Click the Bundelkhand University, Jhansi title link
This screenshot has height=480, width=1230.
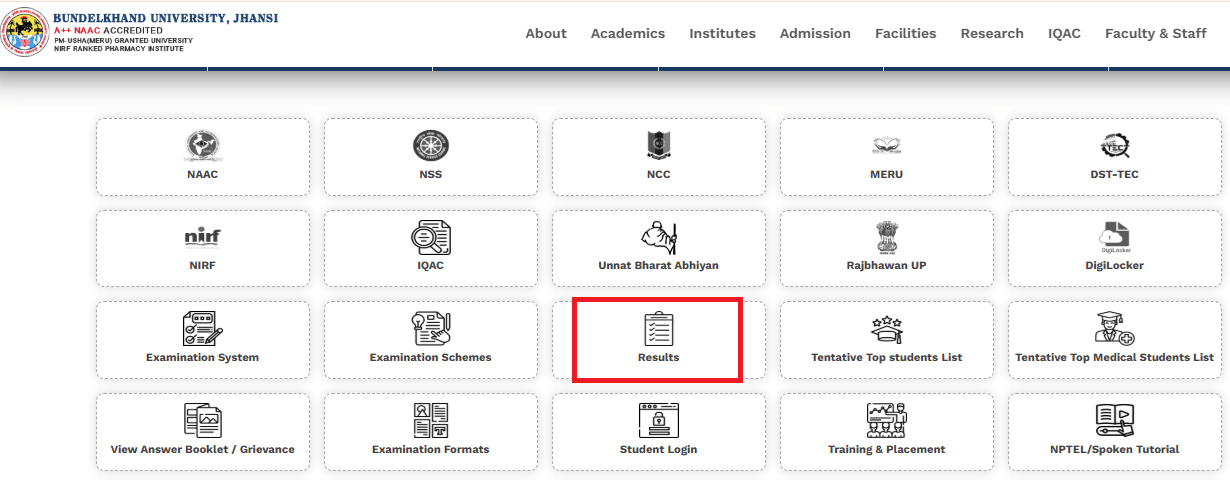coord(166,18)
